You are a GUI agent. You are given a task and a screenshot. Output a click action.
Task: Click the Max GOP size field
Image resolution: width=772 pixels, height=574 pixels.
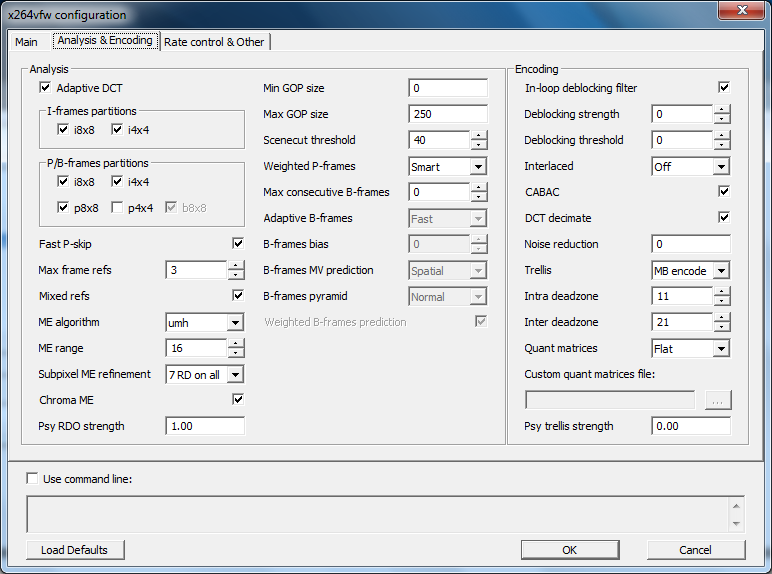[448, 114]
